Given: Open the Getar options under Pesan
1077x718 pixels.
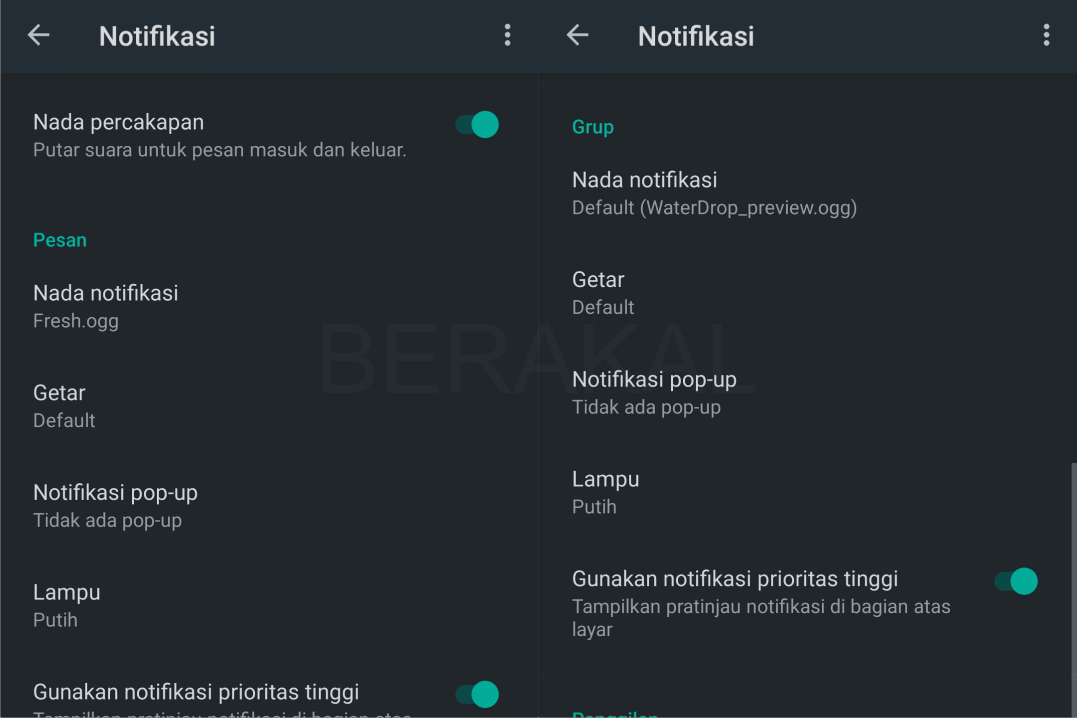Looking at the screenshot, I should pyautogui.click(x=59, y=393).
